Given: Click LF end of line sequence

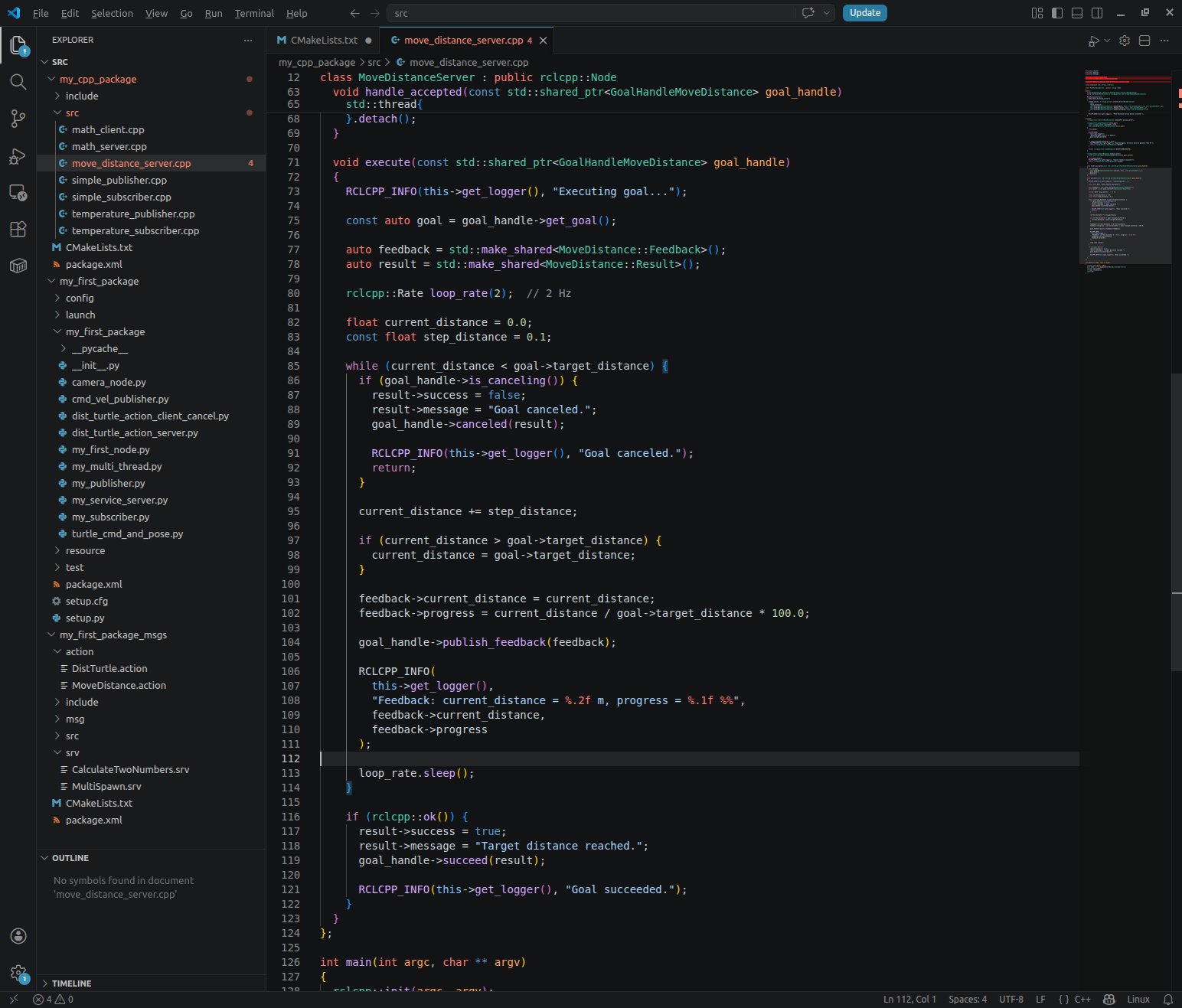Looking at the screenshot, I should pos(1040,1000).
